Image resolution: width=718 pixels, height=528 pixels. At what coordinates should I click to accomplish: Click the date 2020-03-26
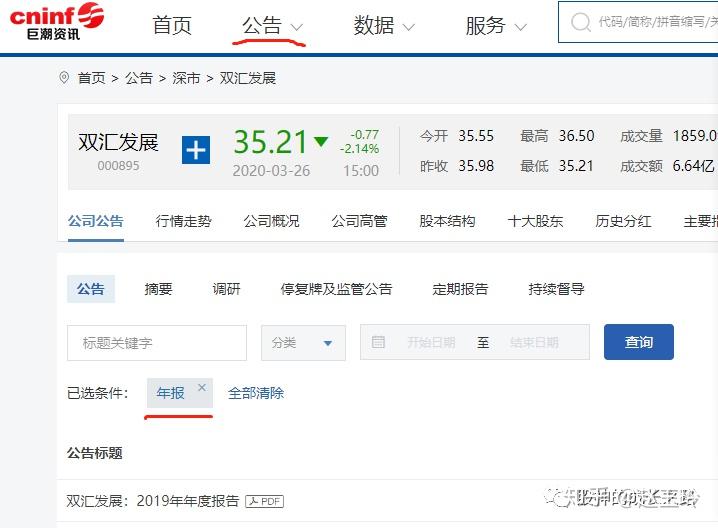271,171
